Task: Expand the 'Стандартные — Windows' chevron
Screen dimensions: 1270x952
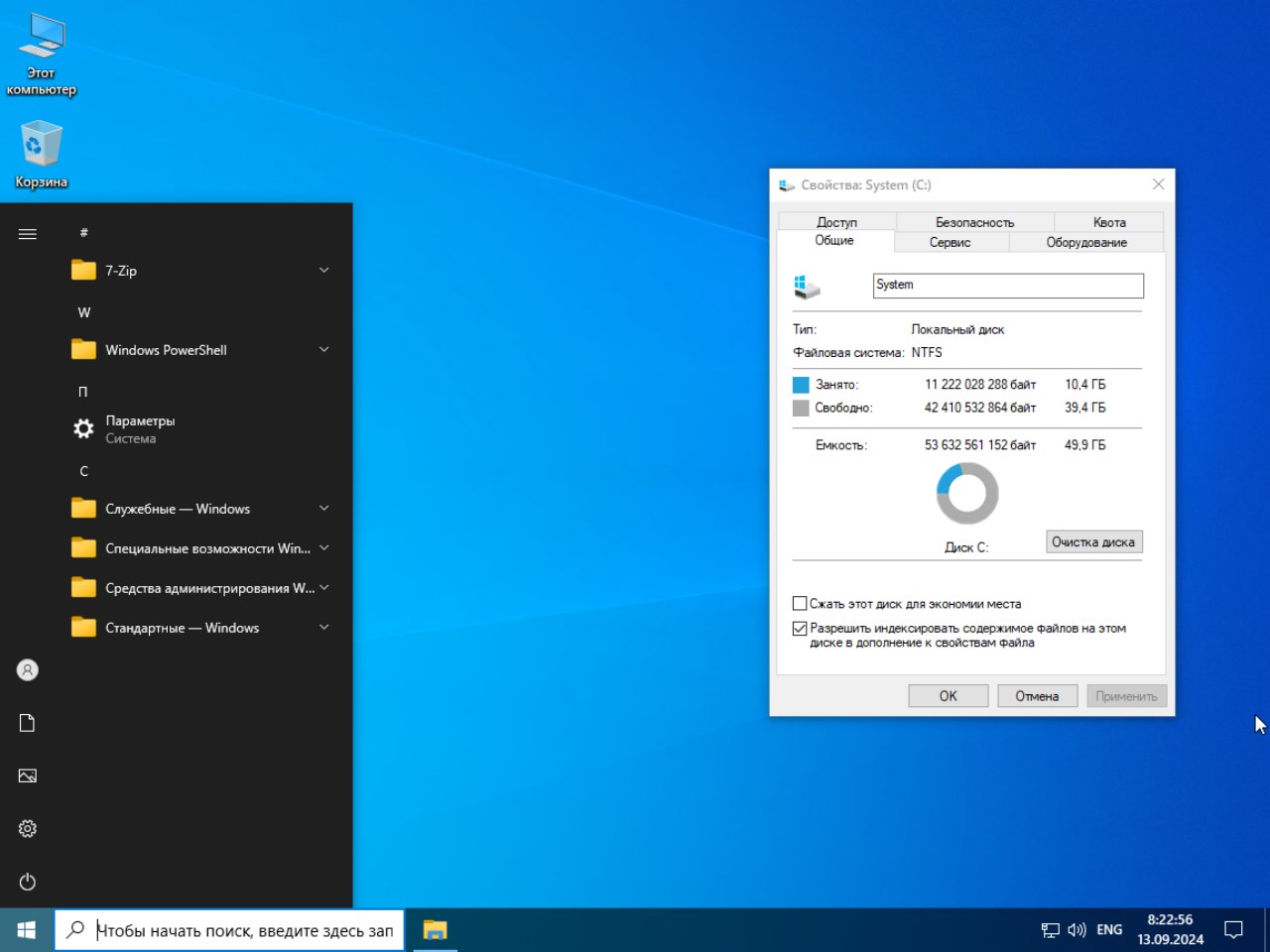Action: click(x=323, y=628)
